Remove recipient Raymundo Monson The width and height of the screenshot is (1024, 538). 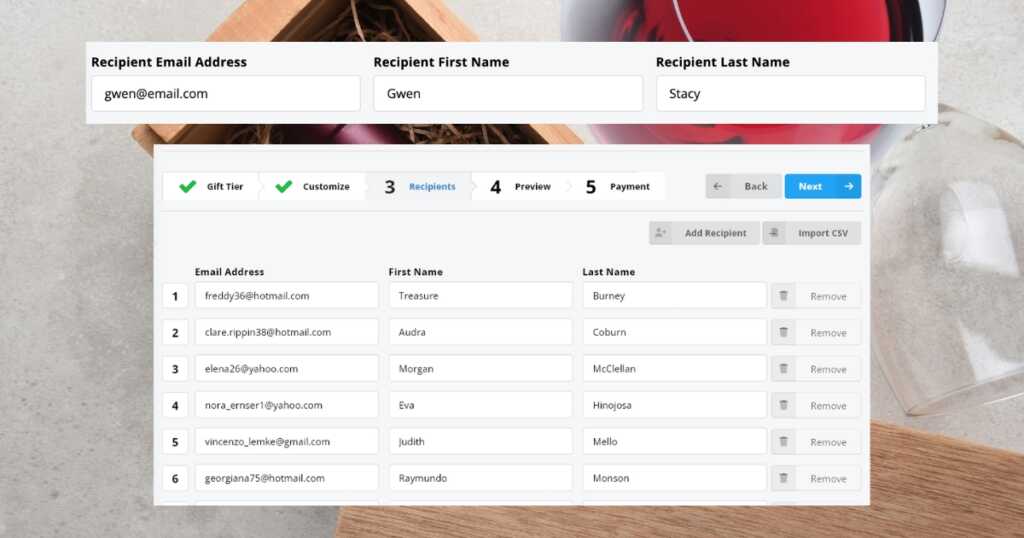(816, 479)
